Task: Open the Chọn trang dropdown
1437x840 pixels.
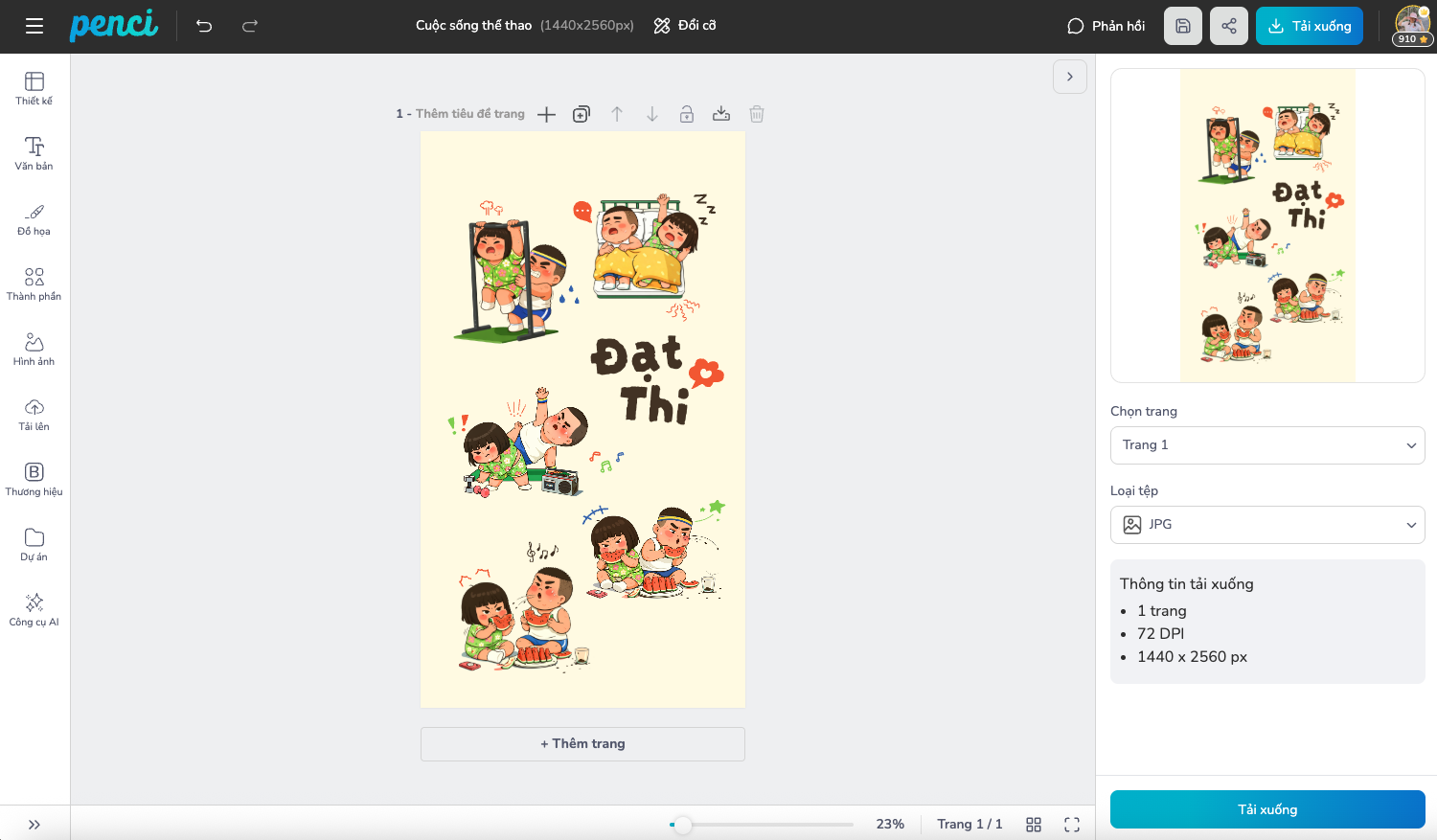Action: (1266, 444)
